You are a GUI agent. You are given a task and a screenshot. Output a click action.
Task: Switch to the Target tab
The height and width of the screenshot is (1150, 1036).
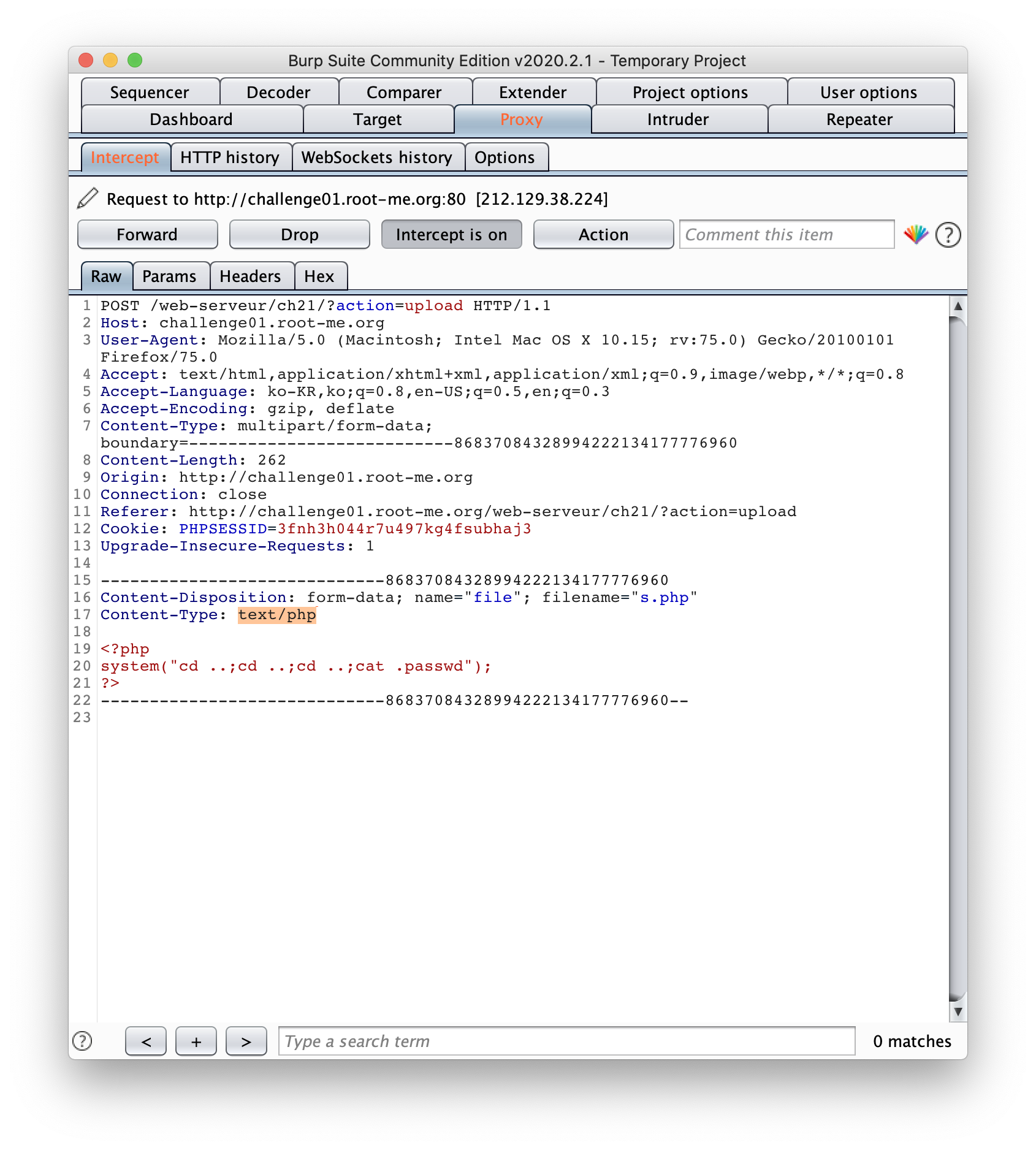378,119
